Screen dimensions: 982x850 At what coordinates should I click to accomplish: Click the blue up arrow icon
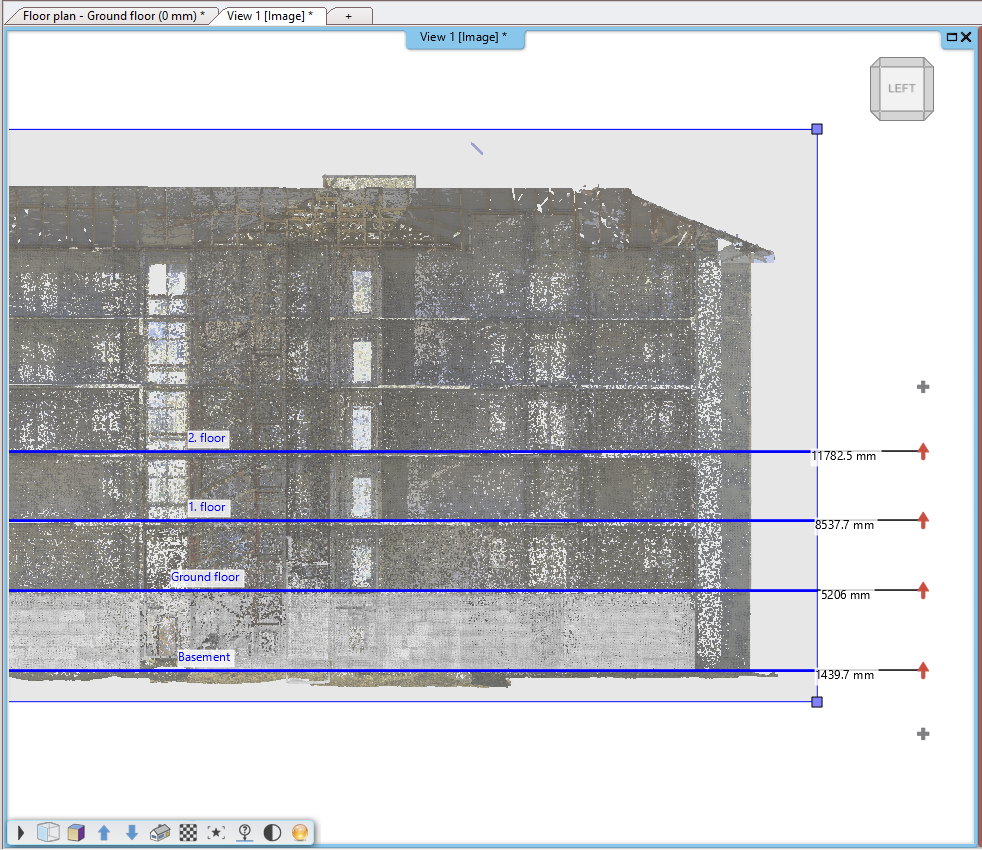tap(104, 832)
